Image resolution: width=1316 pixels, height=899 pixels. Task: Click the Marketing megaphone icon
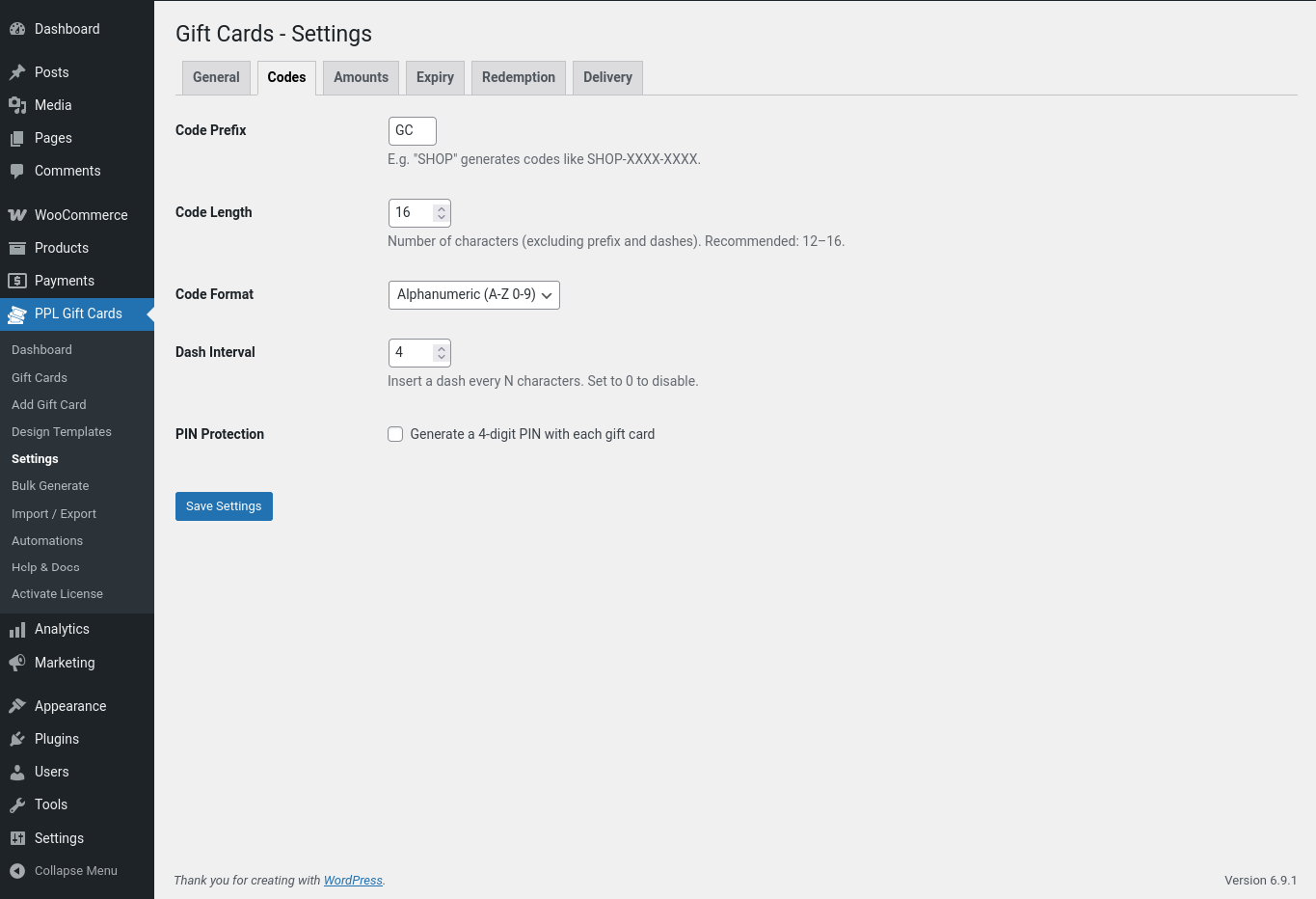pyautogui.click(x=17, y=663)
